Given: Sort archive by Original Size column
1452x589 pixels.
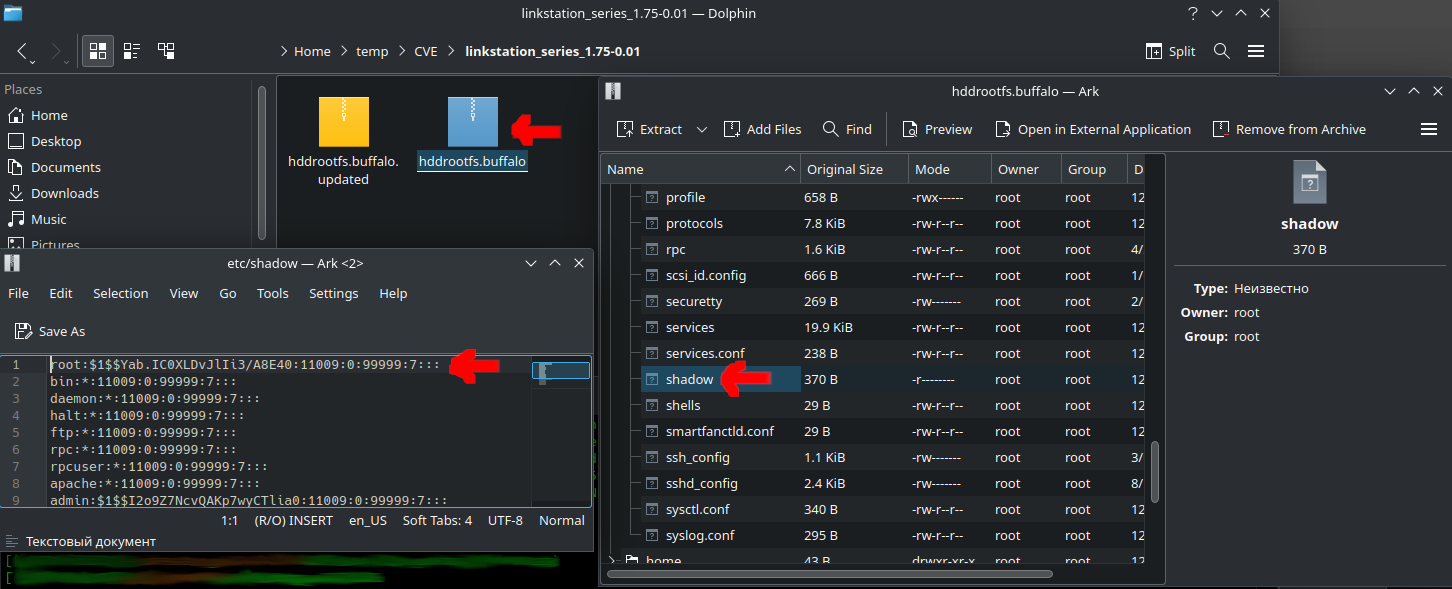Looking at the screenshot, I should click(x=855, y=169).
